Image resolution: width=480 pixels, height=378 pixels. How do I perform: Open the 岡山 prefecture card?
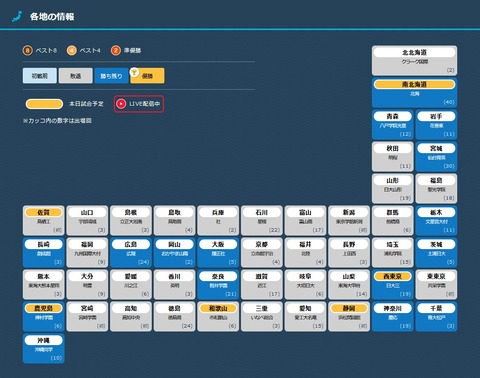coord(175,253)
